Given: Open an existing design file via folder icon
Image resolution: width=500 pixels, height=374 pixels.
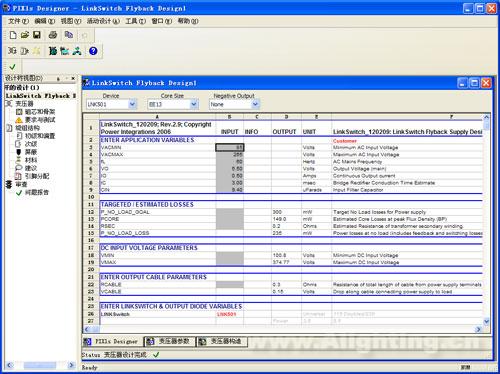Looking at the screenshot, I should tap(25, 35).
